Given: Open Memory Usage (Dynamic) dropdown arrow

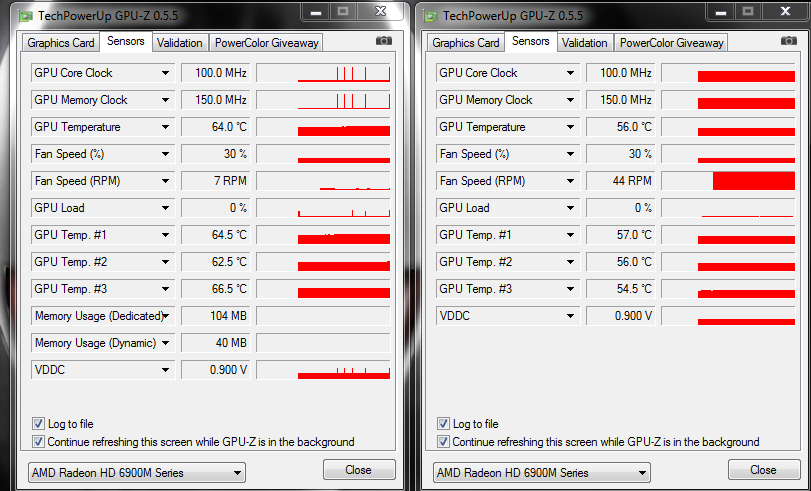Looking at the screenshot, I should 166,343.
